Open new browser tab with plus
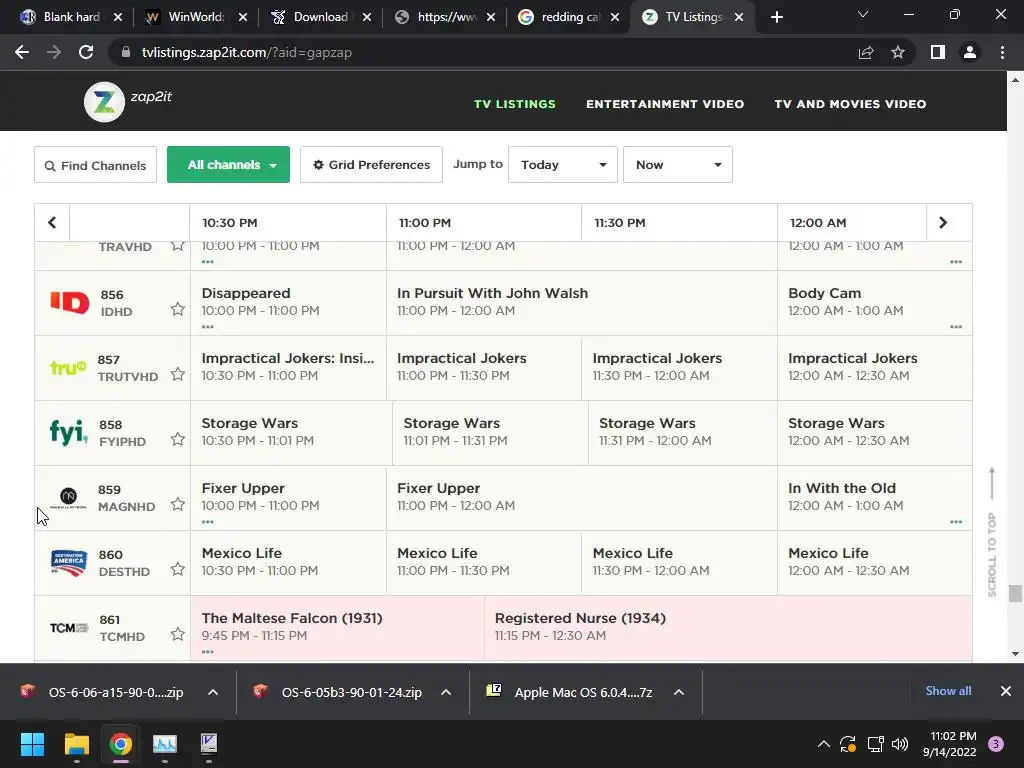This screenshot has width=1024, height=768. (776, 17)
